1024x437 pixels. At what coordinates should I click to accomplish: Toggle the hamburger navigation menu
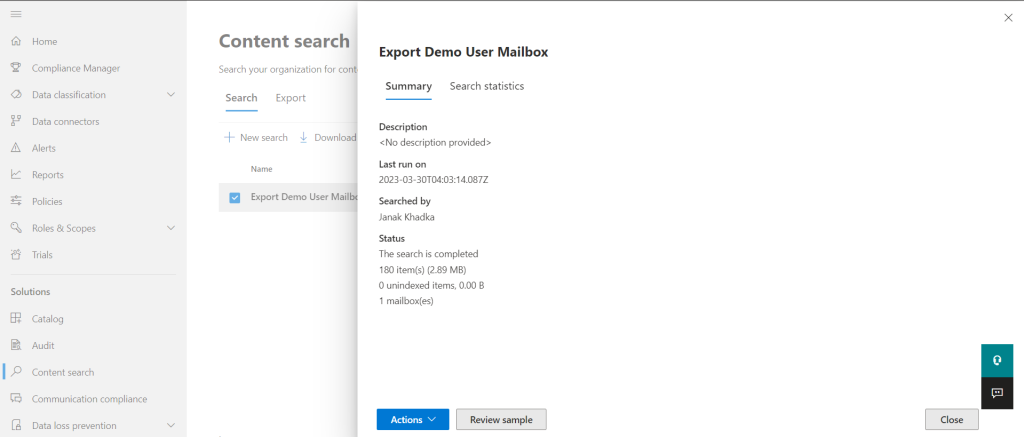coord(16,14)
